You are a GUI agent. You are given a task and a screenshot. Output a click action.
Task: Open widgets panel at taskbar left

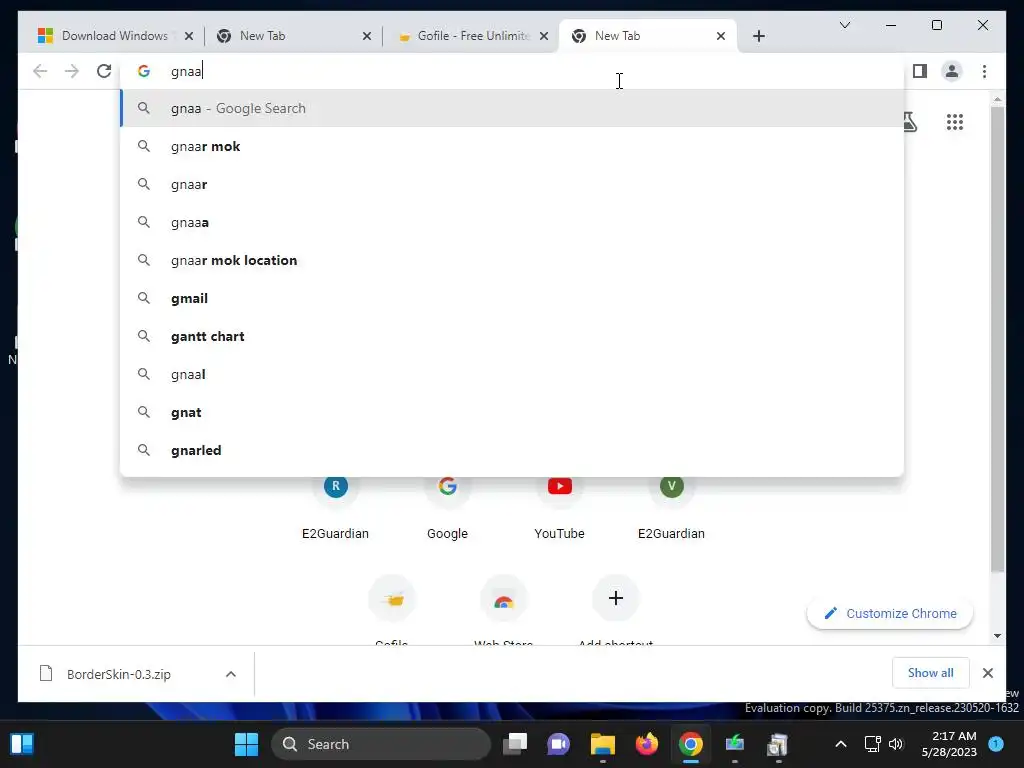click(x=22, y=744)
